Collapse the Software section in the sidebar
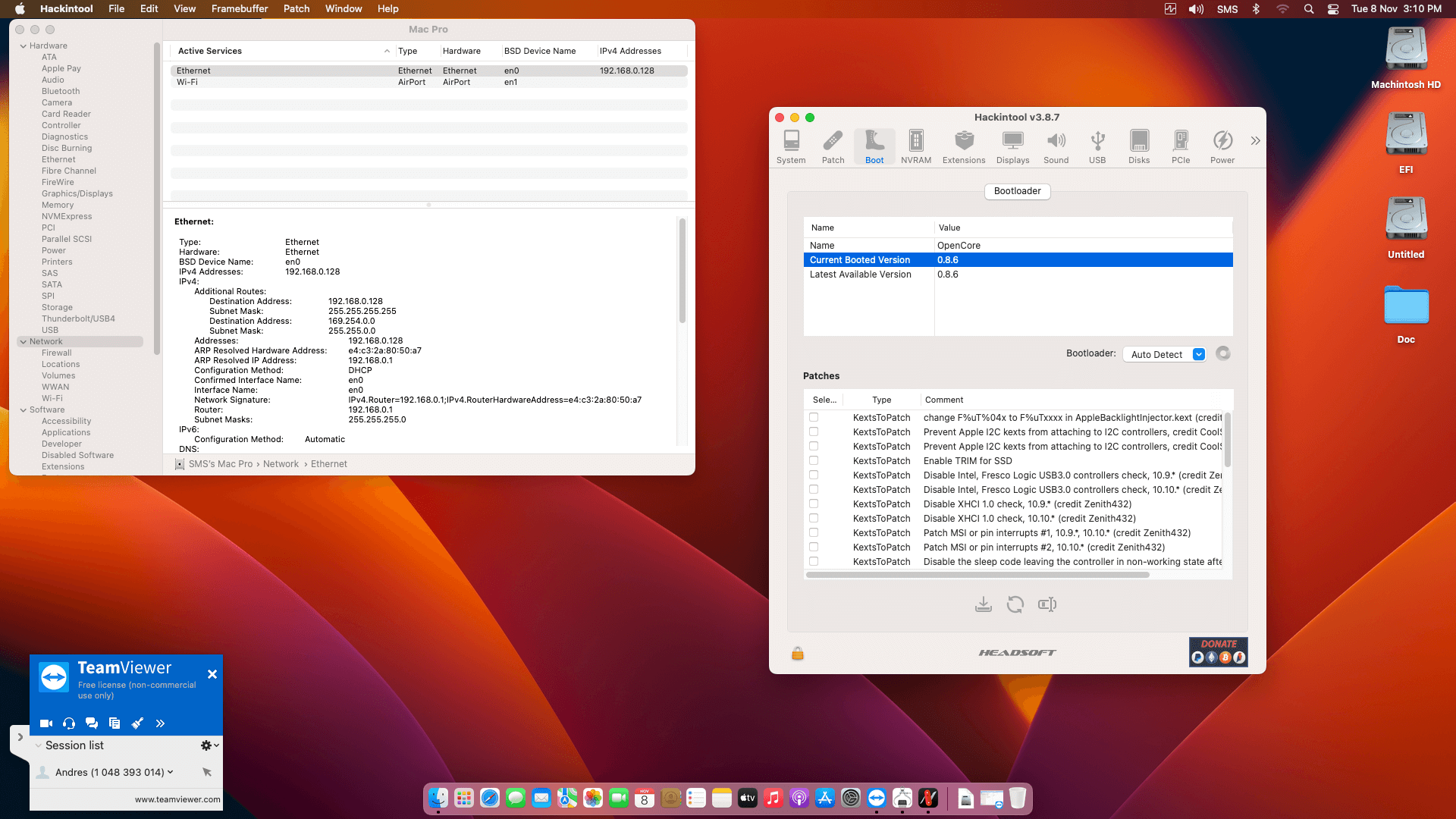This screenshot has height=819, width=1456. pos(23,410)
